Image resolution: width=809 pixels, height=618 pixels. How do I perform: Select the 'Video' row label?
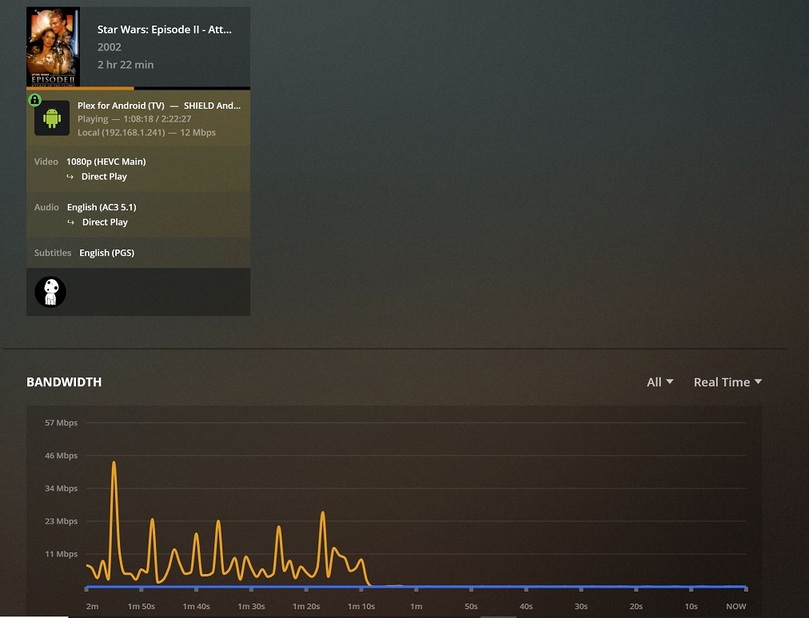46,162
